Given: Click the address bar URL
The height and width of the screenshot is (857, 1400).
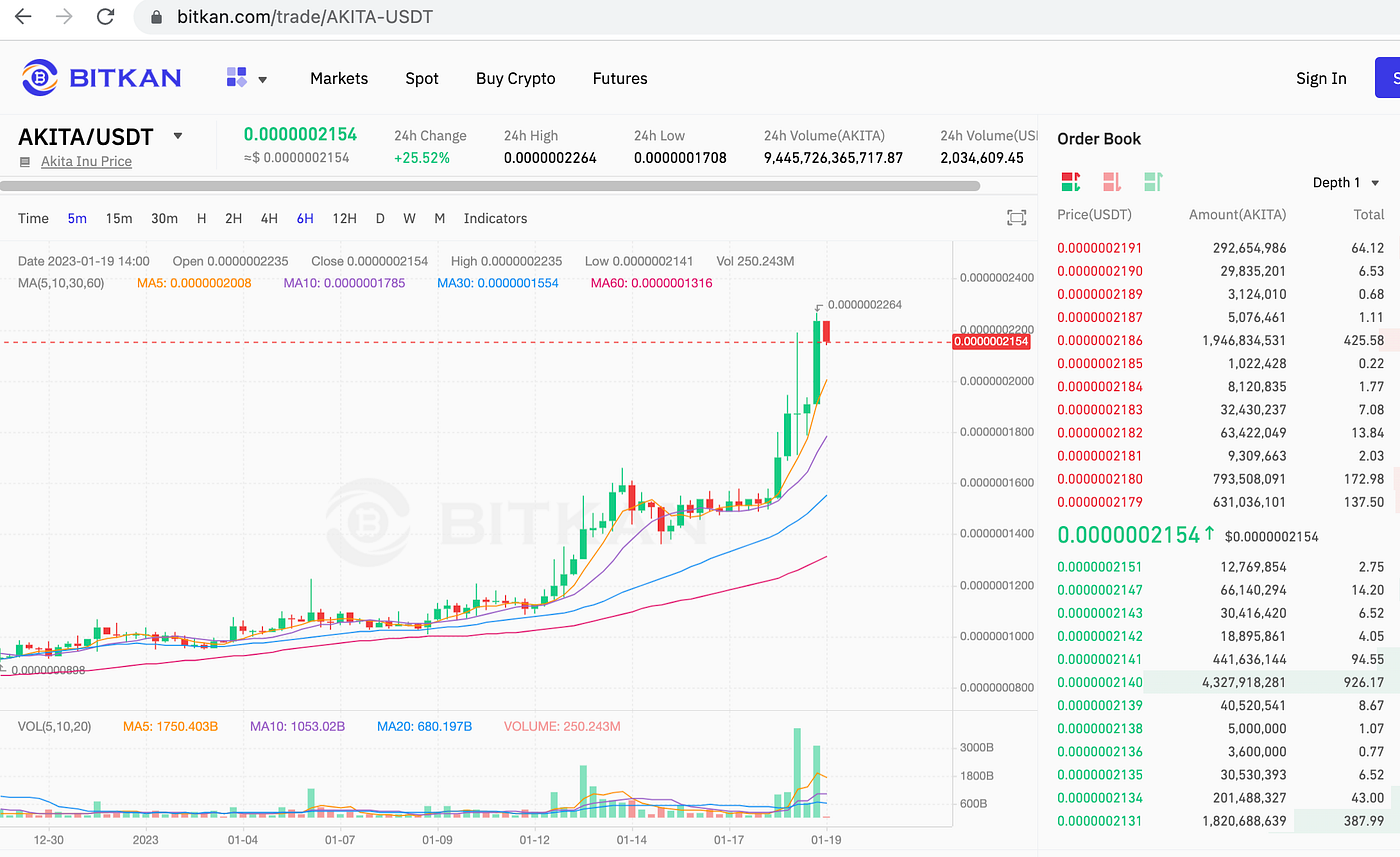Looking at the screenshot, I should pyautogui.click(x=305, y=17).
